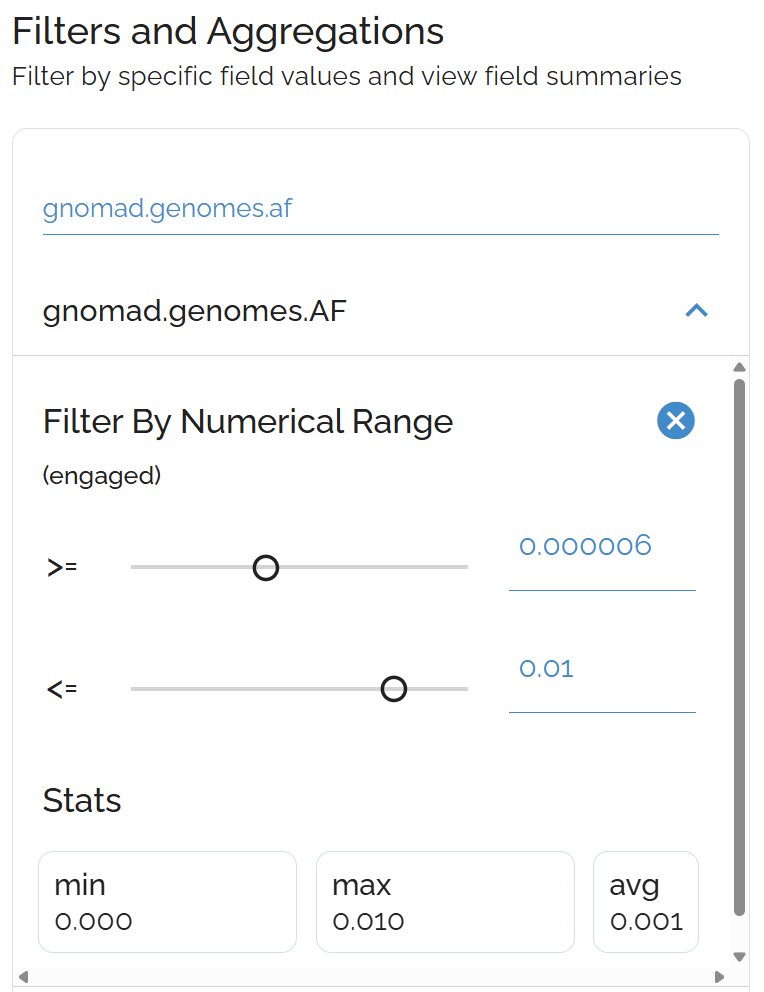Click the >= slider track right of handle
Viewport: 764px width, 992px height.
370,567
